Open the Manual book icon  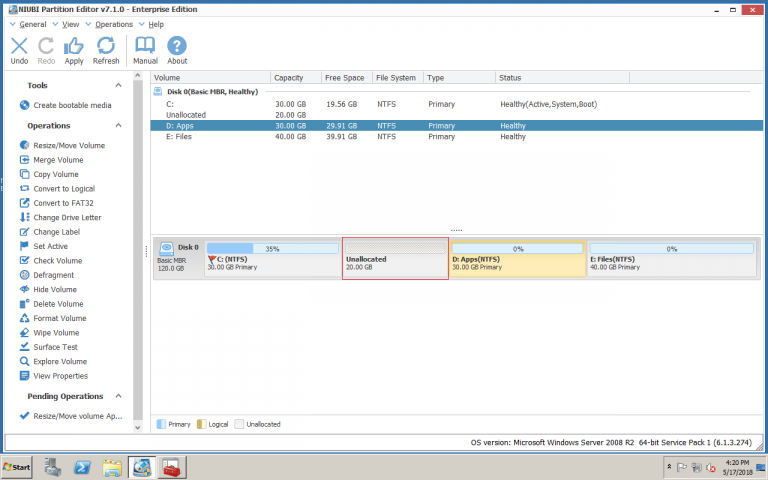coord(145,50)
